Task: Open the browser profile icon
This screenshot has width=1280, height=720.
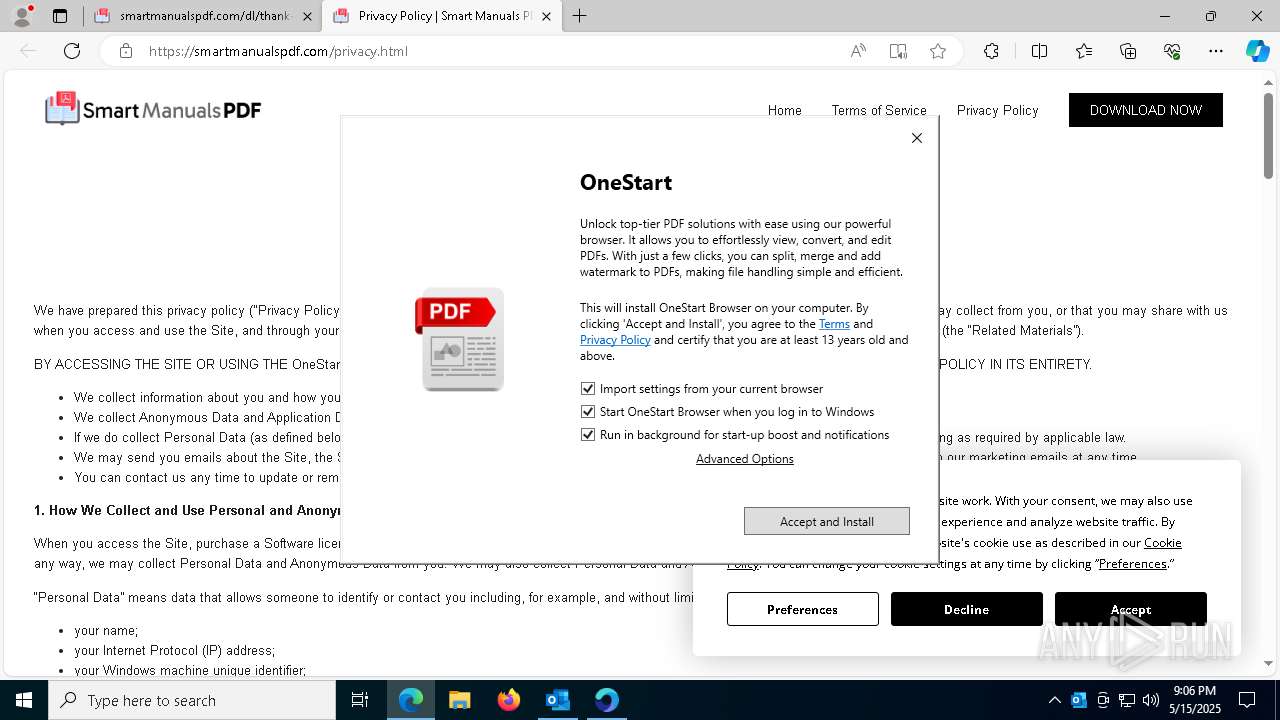Action: click(21, 16)
